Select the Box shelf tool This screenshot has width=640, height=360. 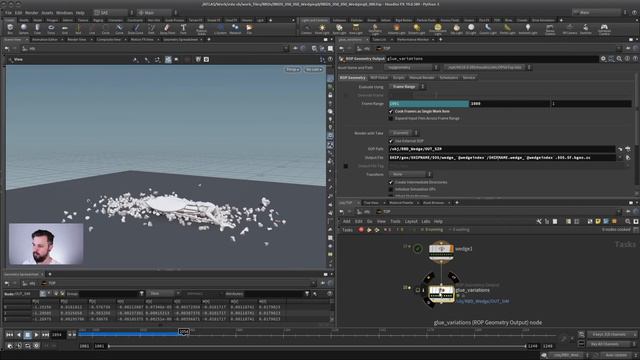point(10,29)
